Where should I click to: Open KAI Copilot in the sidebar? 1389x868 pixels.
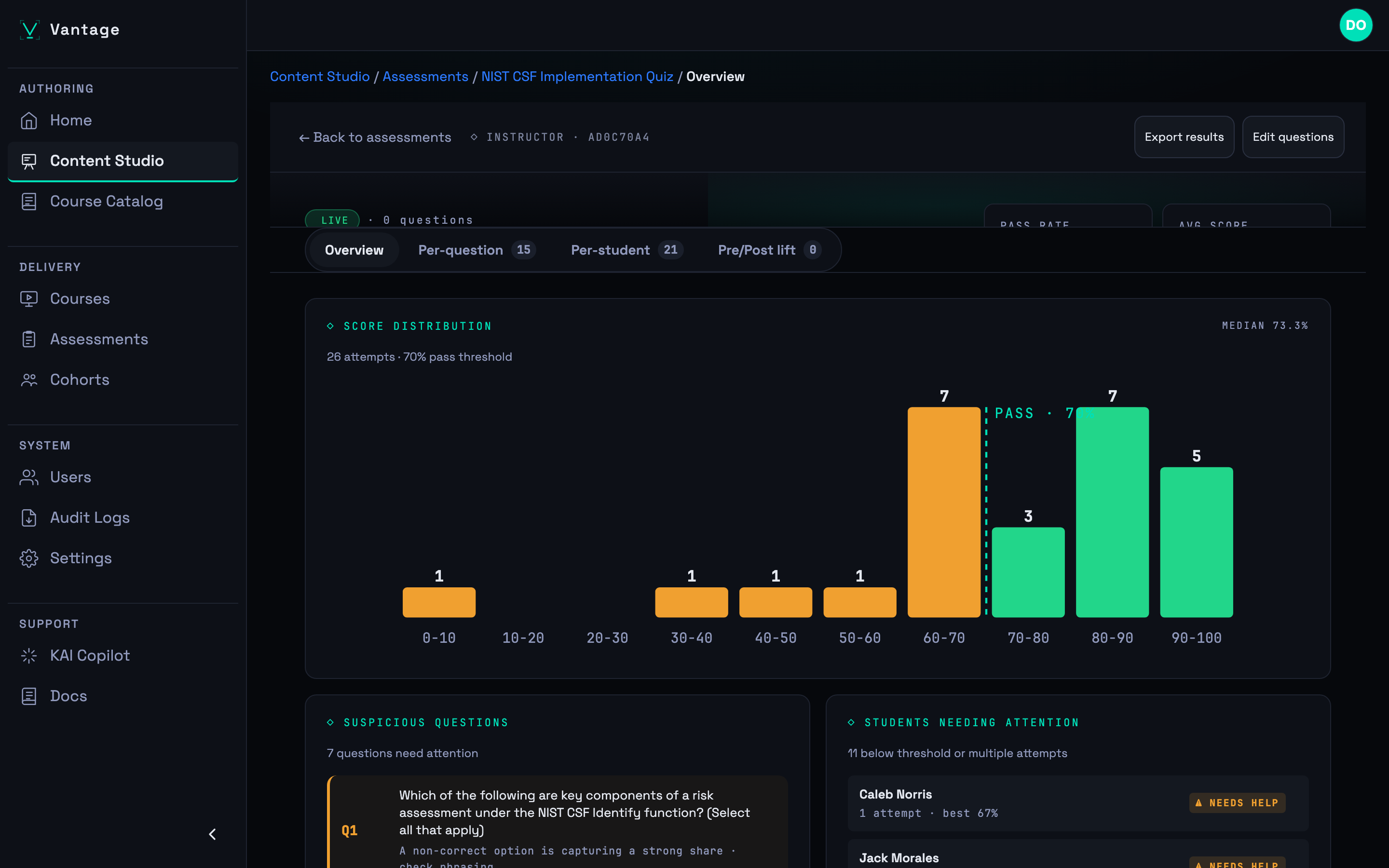(x=123, y=656)
